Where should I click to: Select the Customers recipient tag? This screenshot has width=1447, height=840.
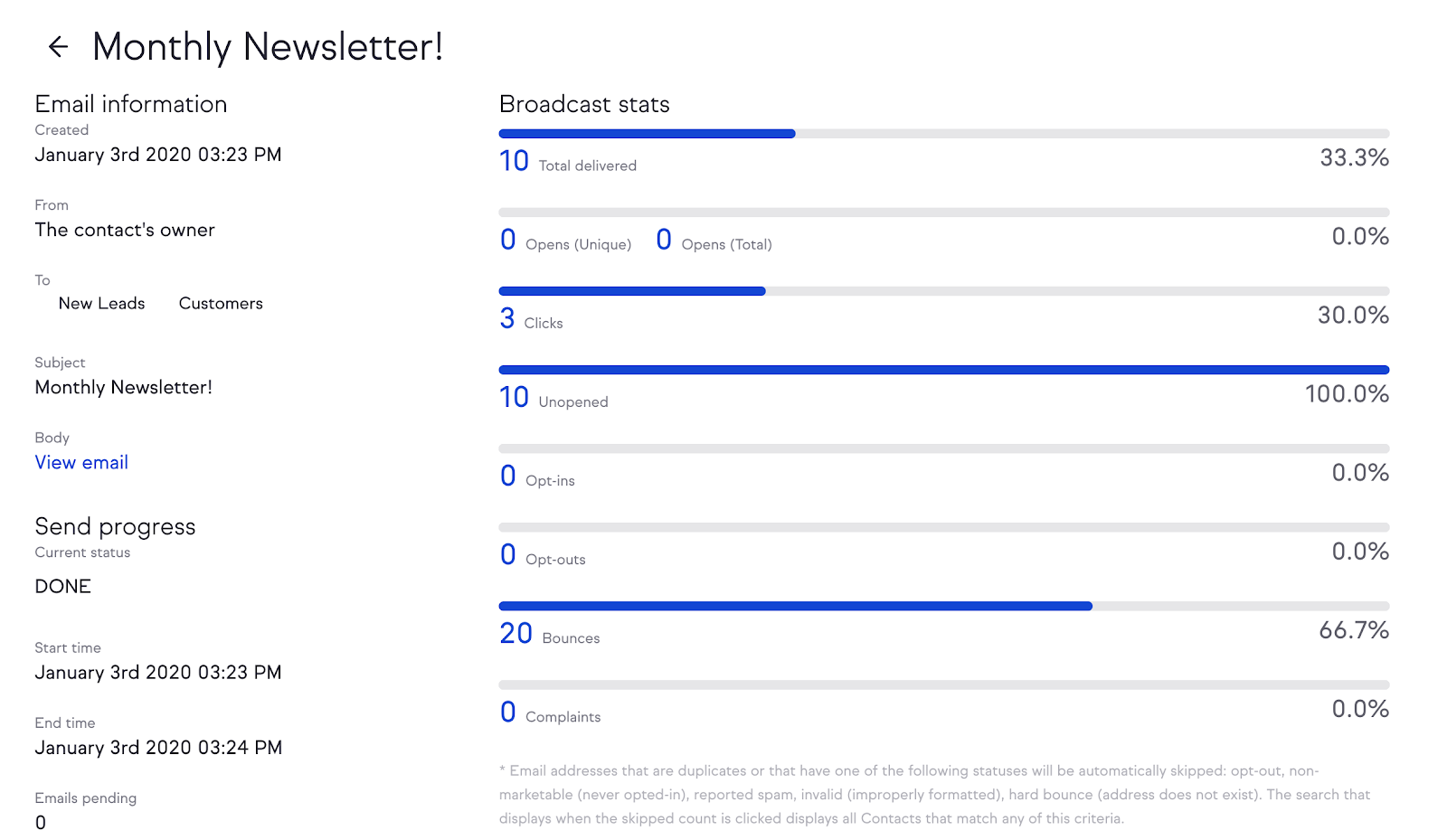coord(221,304)
